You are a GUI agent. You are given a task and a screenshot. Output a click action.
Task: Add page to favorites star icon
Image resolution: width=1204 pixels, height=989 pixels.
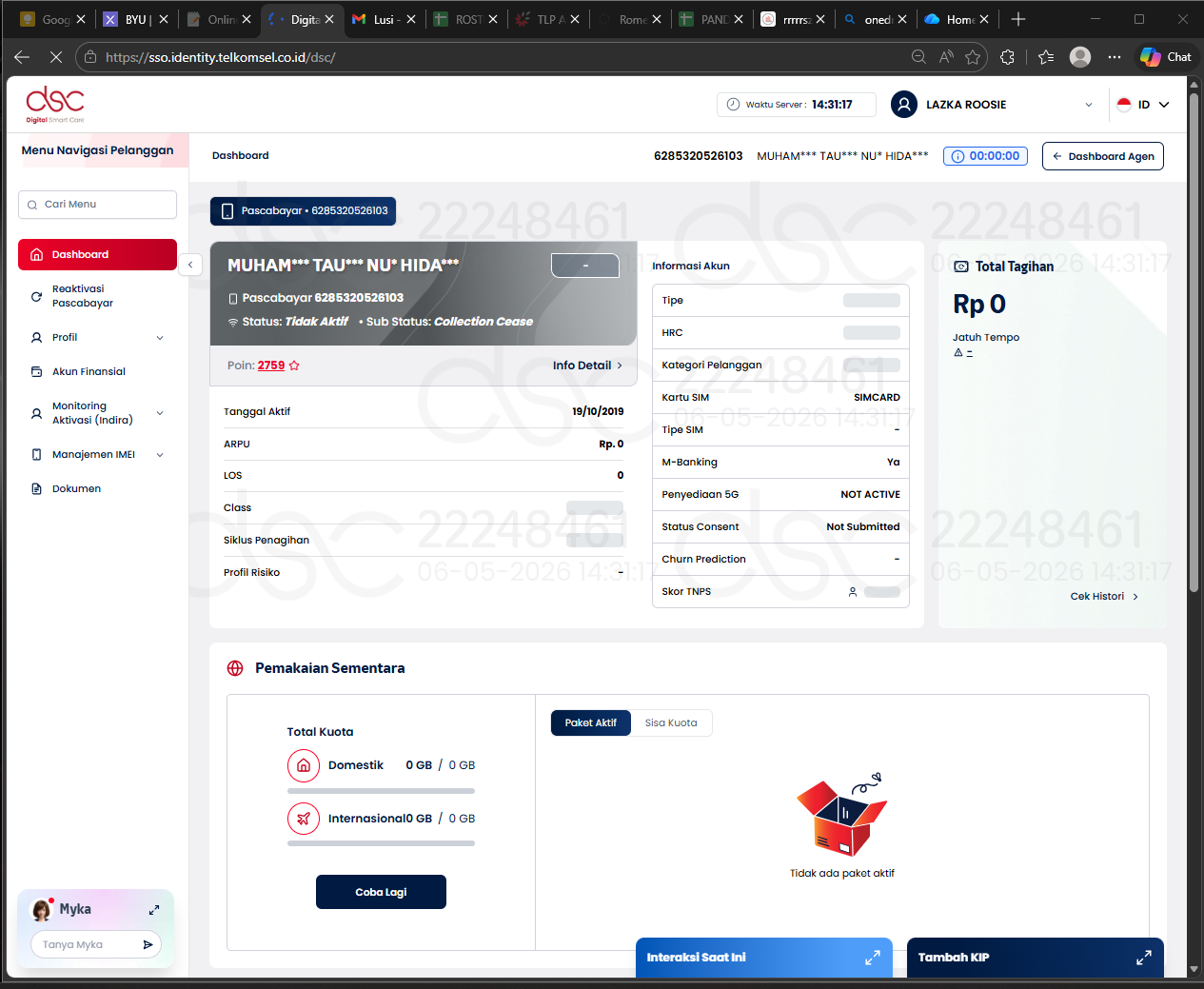pyautogui.click(x=973, y=57)
